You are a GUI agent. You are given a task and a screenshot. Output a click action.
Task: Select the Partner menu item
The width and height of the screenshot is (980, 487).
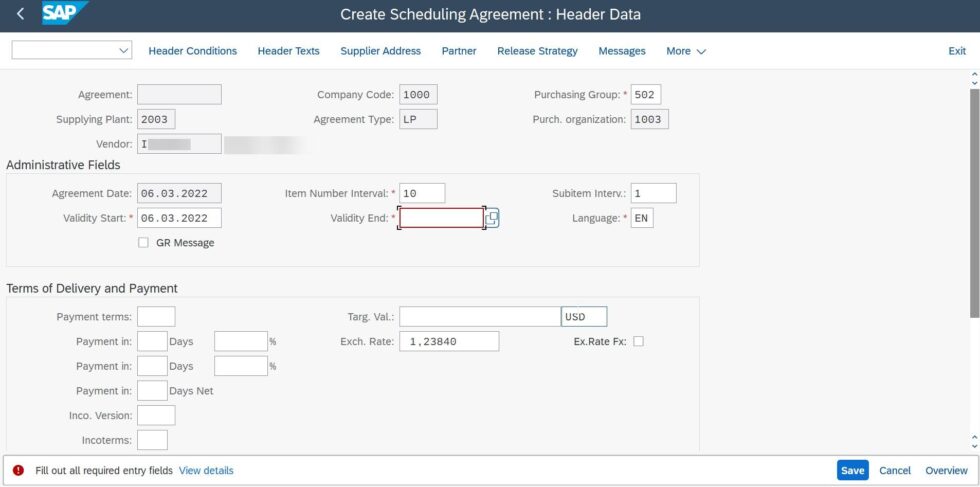click(x=459, y=51)
